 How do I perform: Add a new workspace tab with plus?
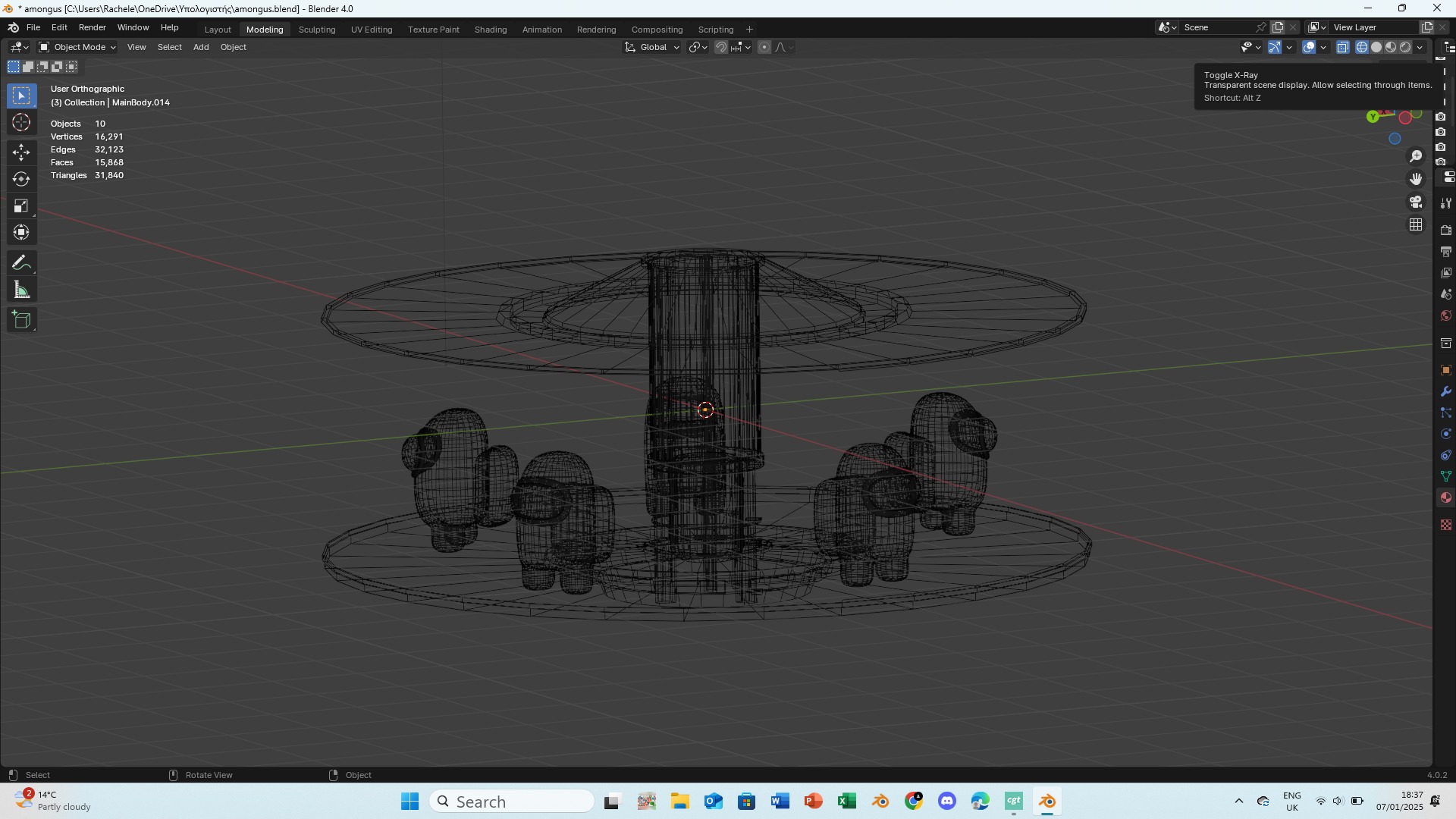point(749,30)
